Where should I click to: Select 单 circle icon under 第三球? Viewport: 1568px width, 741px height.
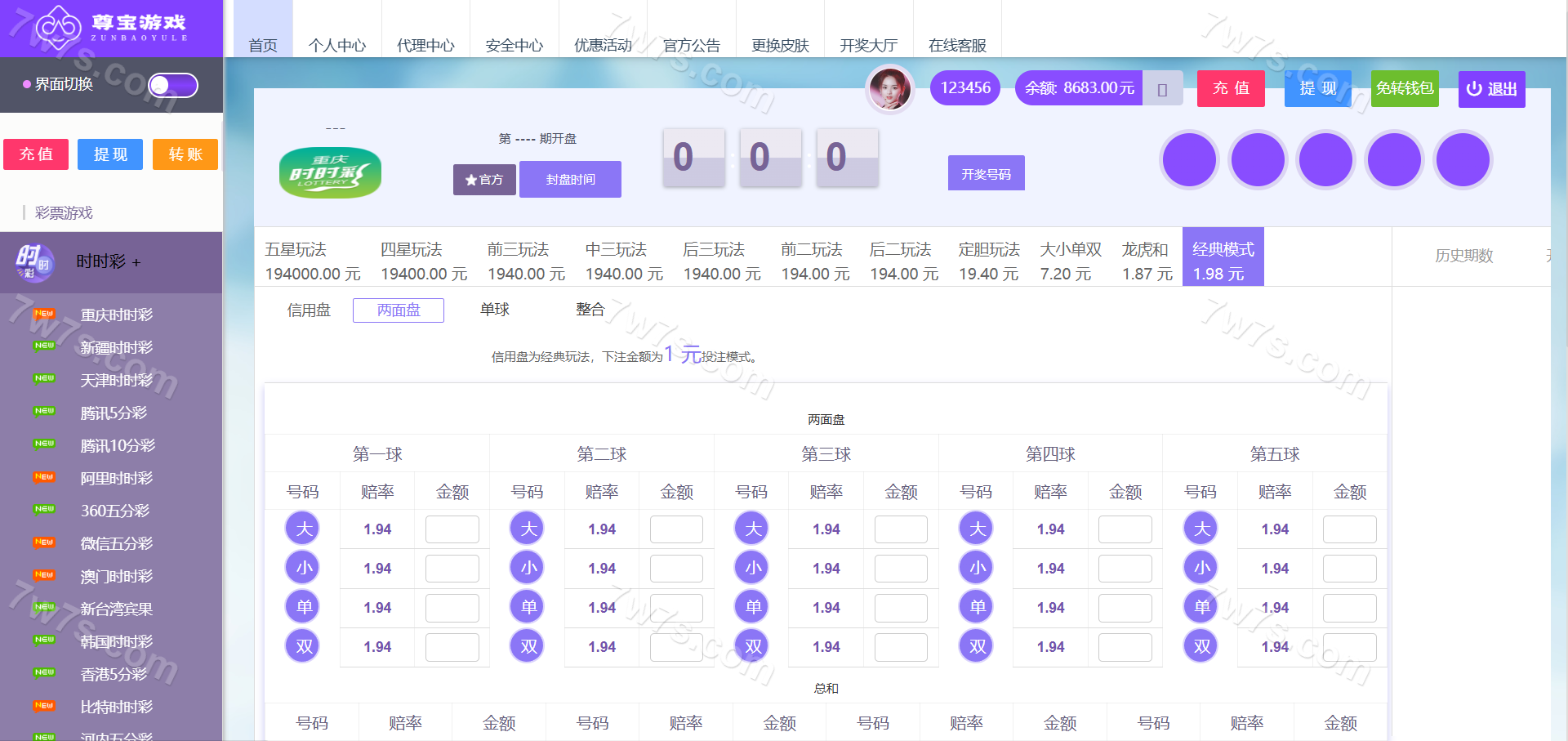point(752,607)
